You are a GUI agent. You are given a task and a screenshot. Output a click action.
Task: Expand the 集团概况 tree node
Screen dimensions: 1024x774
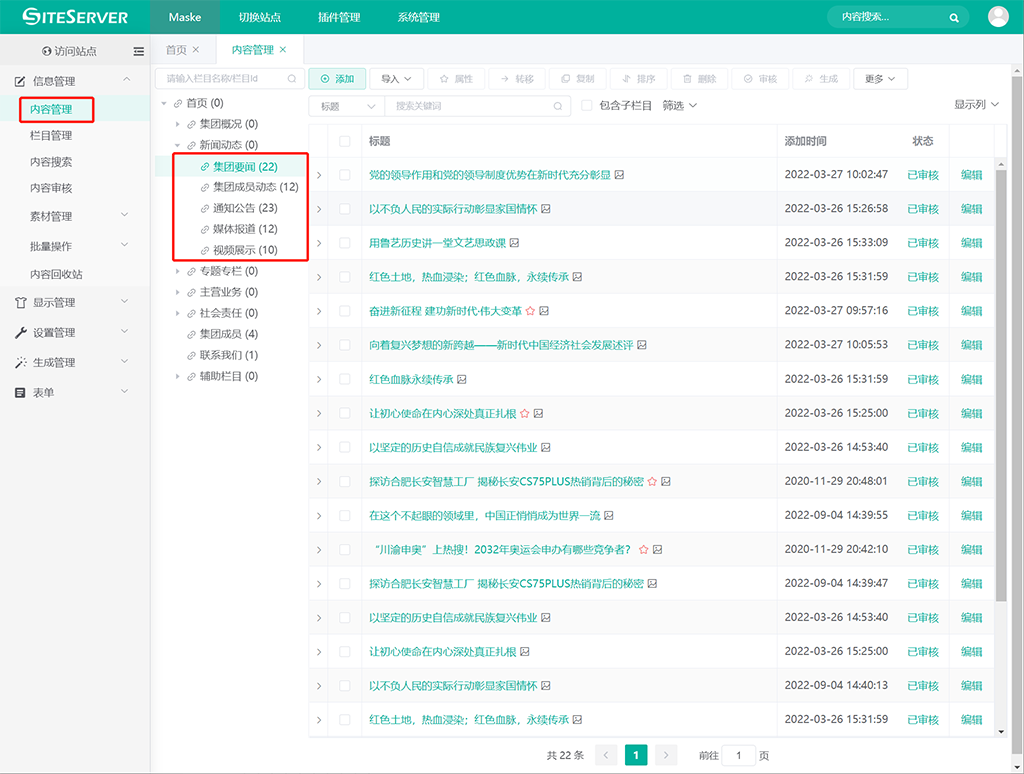[x=178, y=124]
